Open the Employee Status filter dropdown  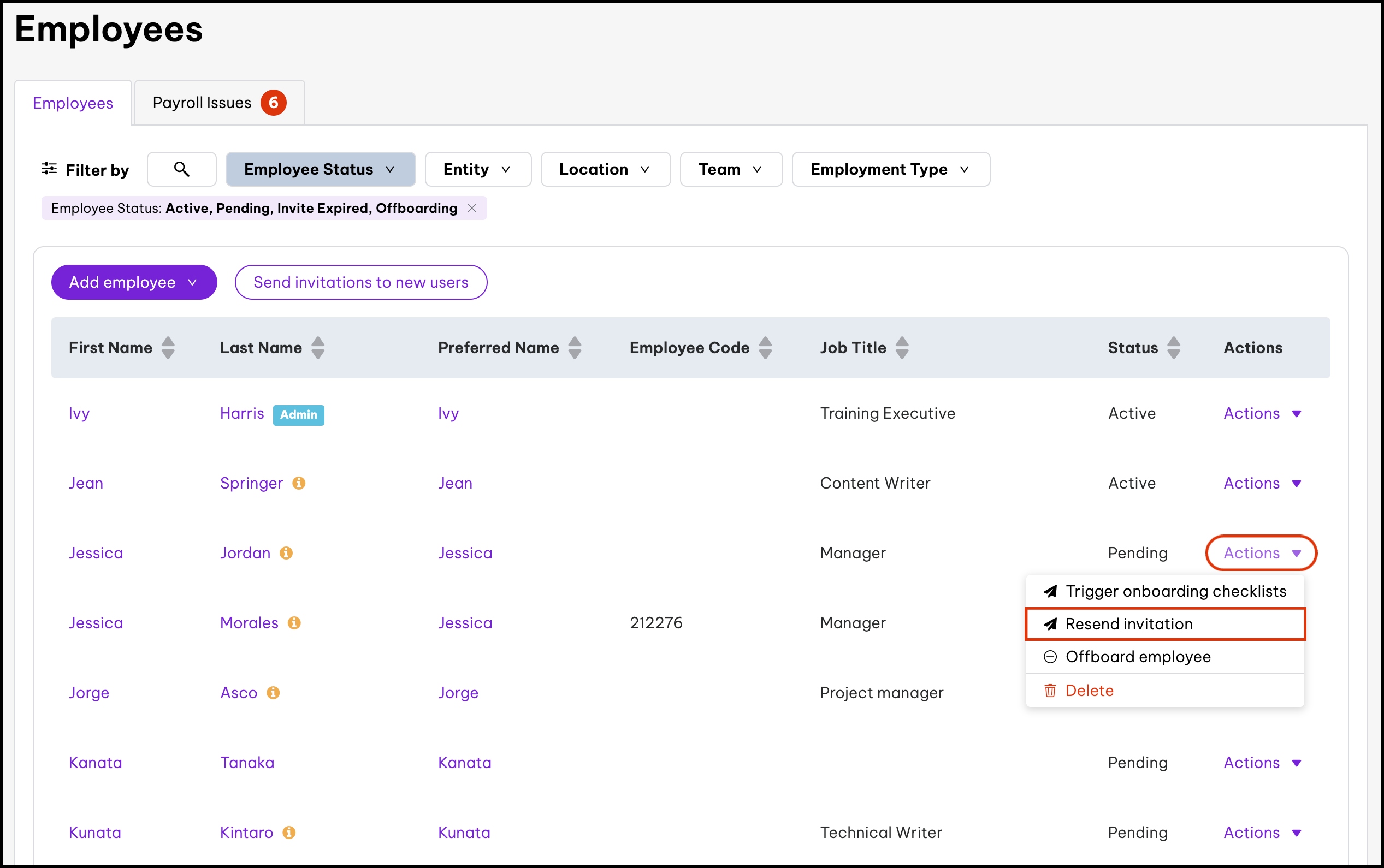(320, 169)
